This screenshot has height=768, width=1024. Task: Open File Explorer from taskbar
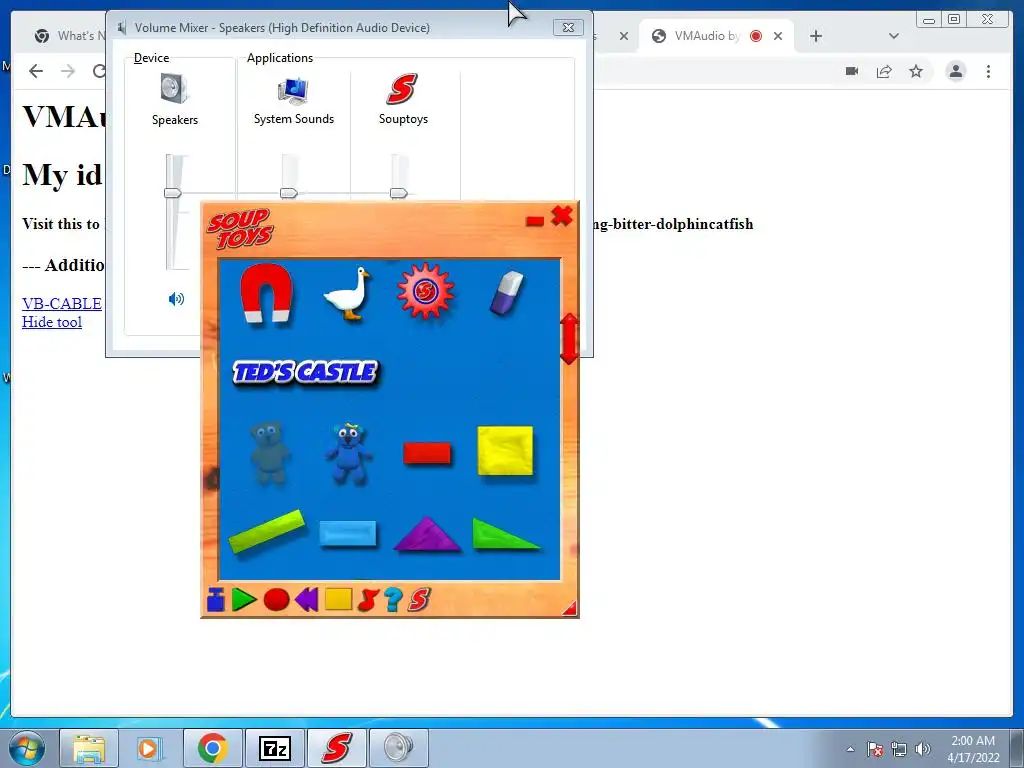click(89, 748)
